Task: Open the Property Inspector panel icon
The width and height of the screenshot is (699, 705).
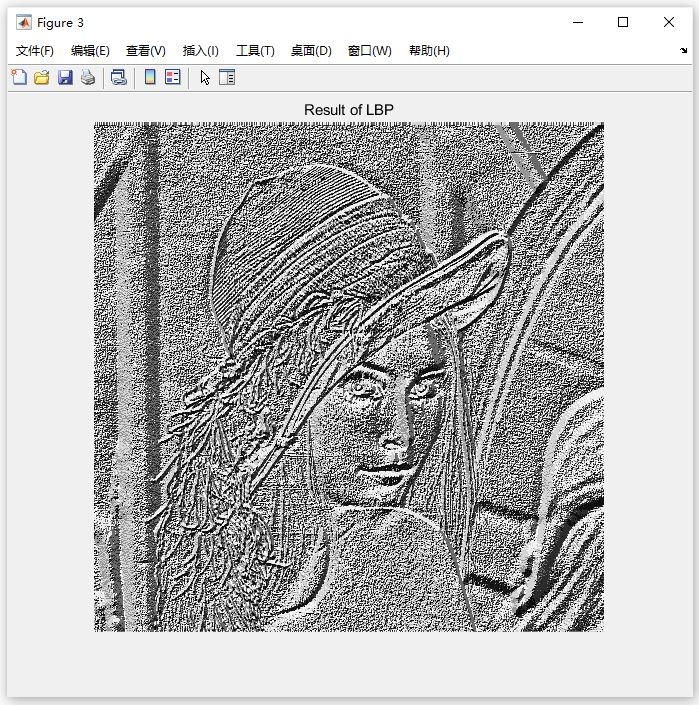Action: pos(227,77)
